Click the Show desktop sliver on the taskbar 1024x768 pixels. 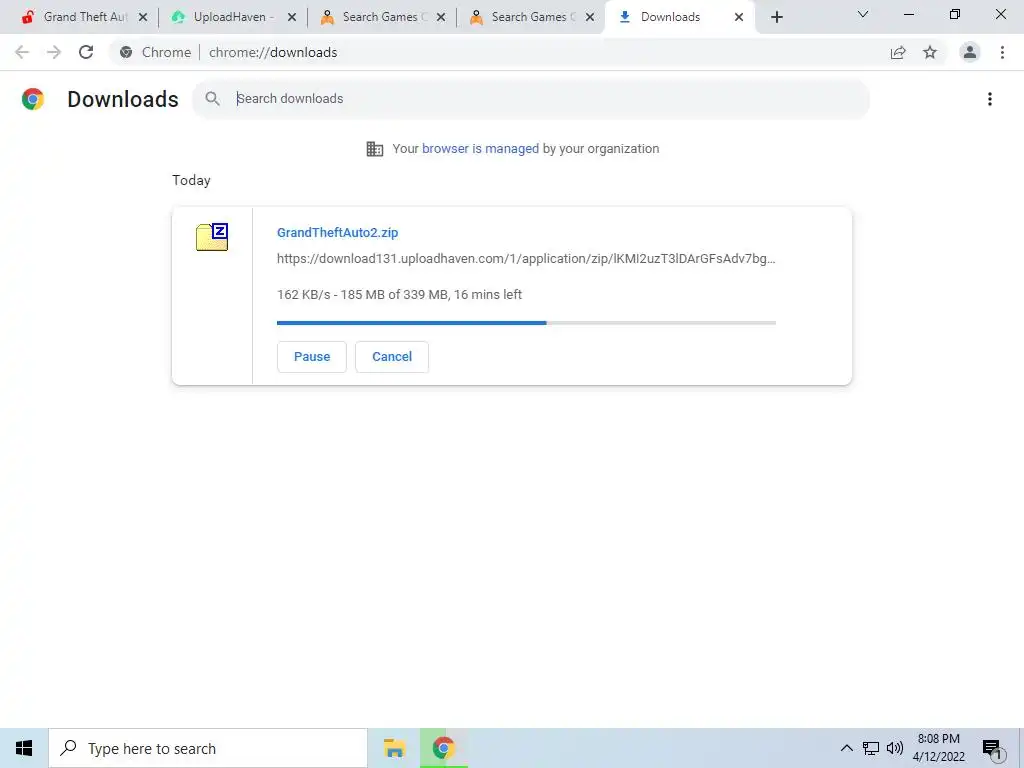(x=1021, y=748)
